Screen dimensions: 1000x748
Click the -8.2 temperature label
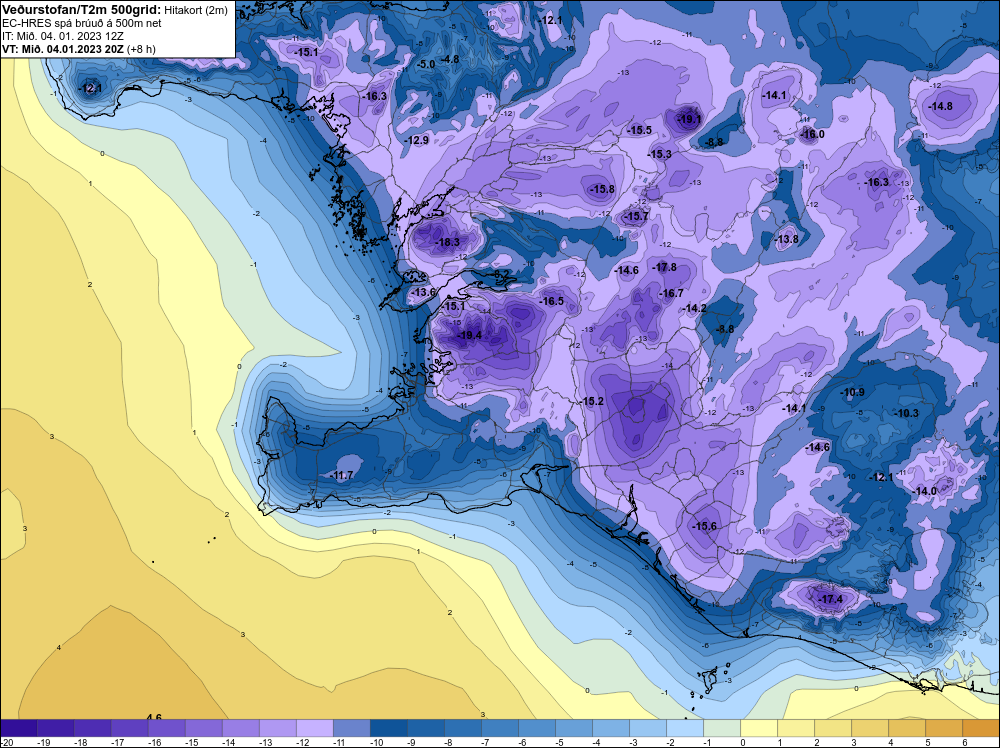pyautogui.click(x=501, y=274)
